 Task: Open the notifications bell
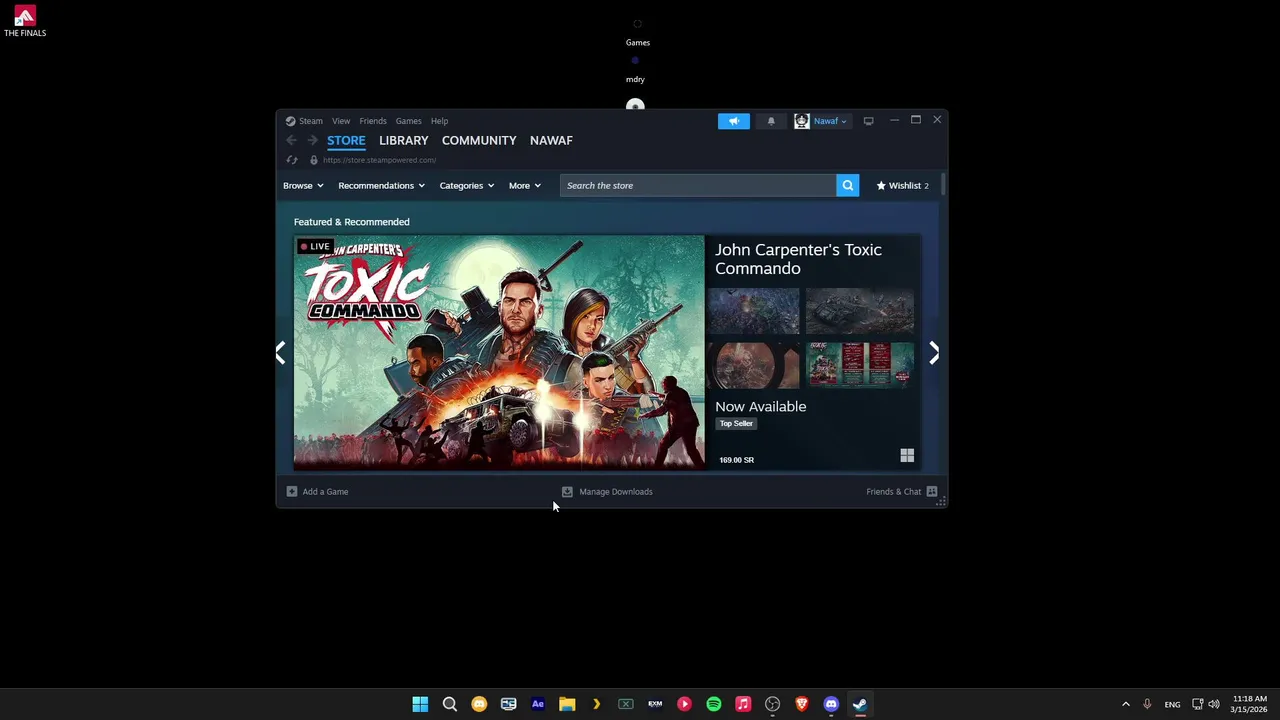(771, 121)
